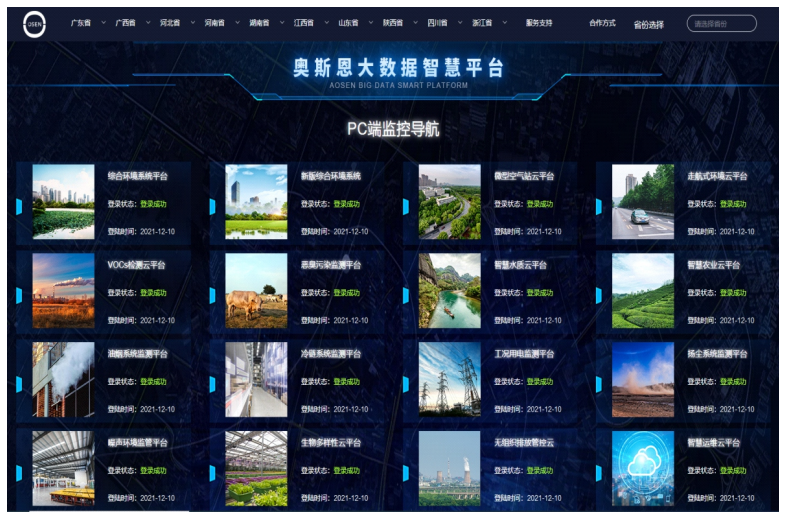Click blue arrow marker beside VOCs检测云平台
Screen dimensions: 785x519
tap(19, 296)
